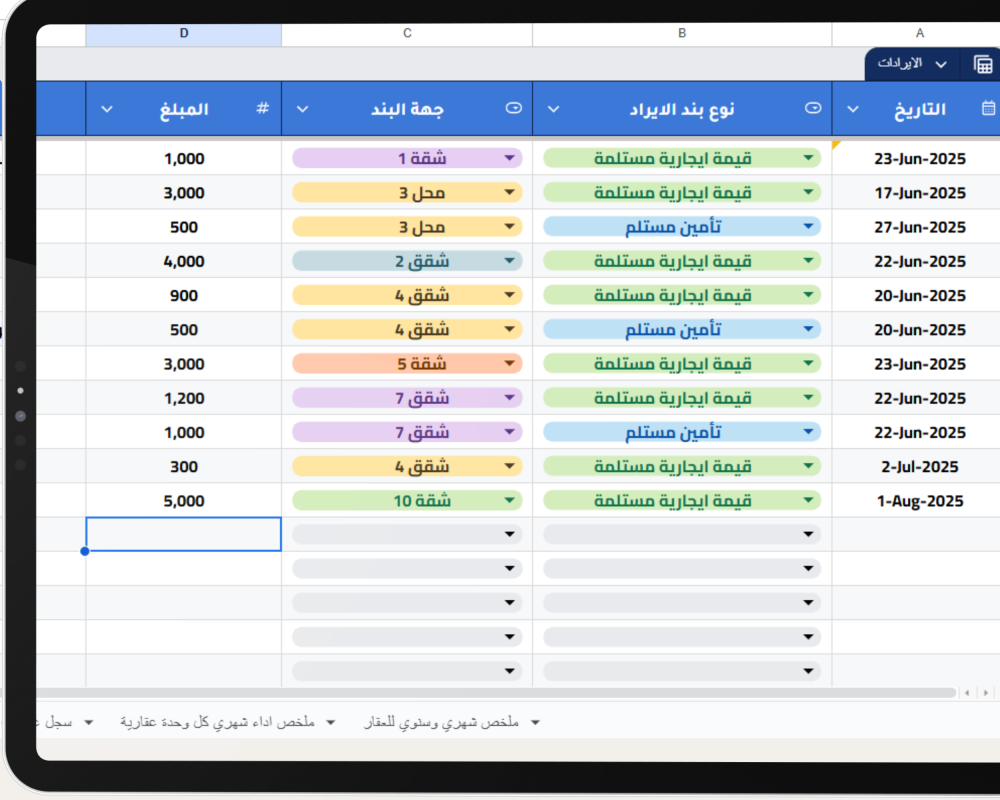Screen dimensions: 1000x800
Task: Open قيمة ايجارية مستلمة chip in 1-Aug-2025 row
Action: (682, 501)
